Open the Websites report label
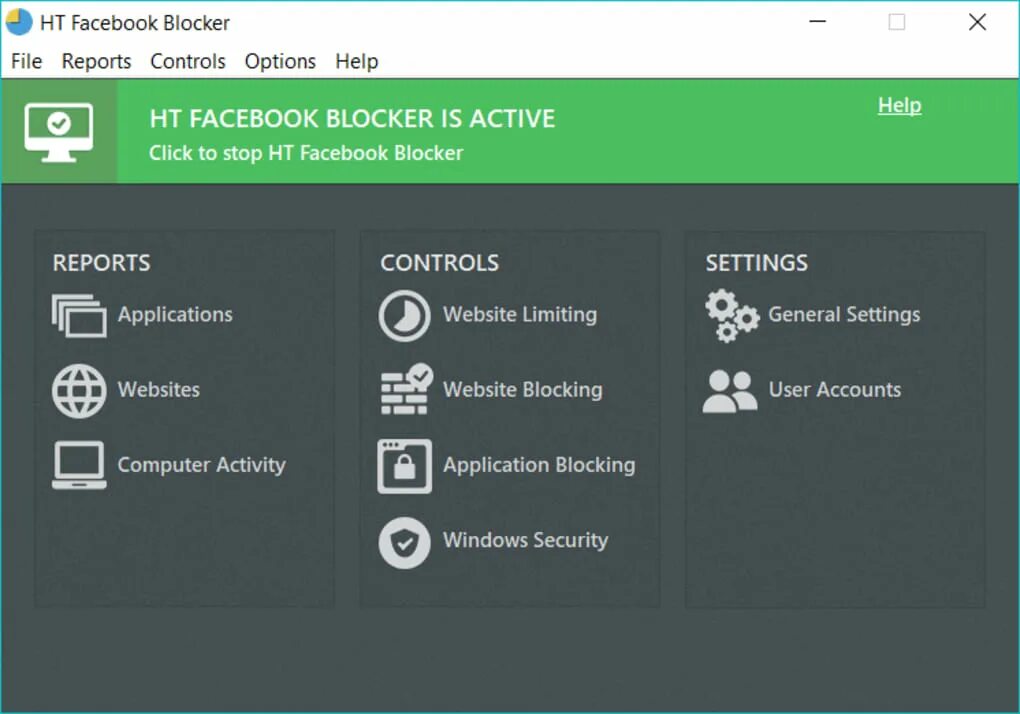Image resolution: width=1020 pixels, height=714 pixels. coord(159,390)
